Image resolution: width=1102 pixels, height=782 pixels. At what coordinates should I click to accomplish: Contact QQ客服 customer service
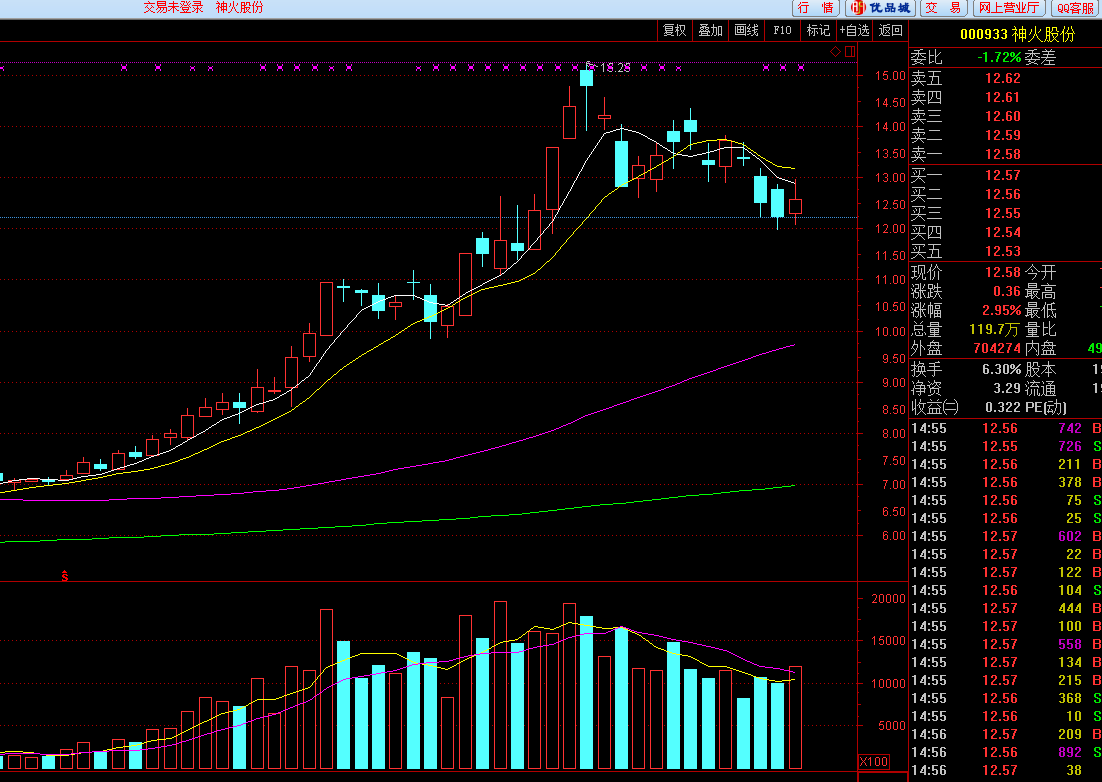click(x=1076, y=8)
